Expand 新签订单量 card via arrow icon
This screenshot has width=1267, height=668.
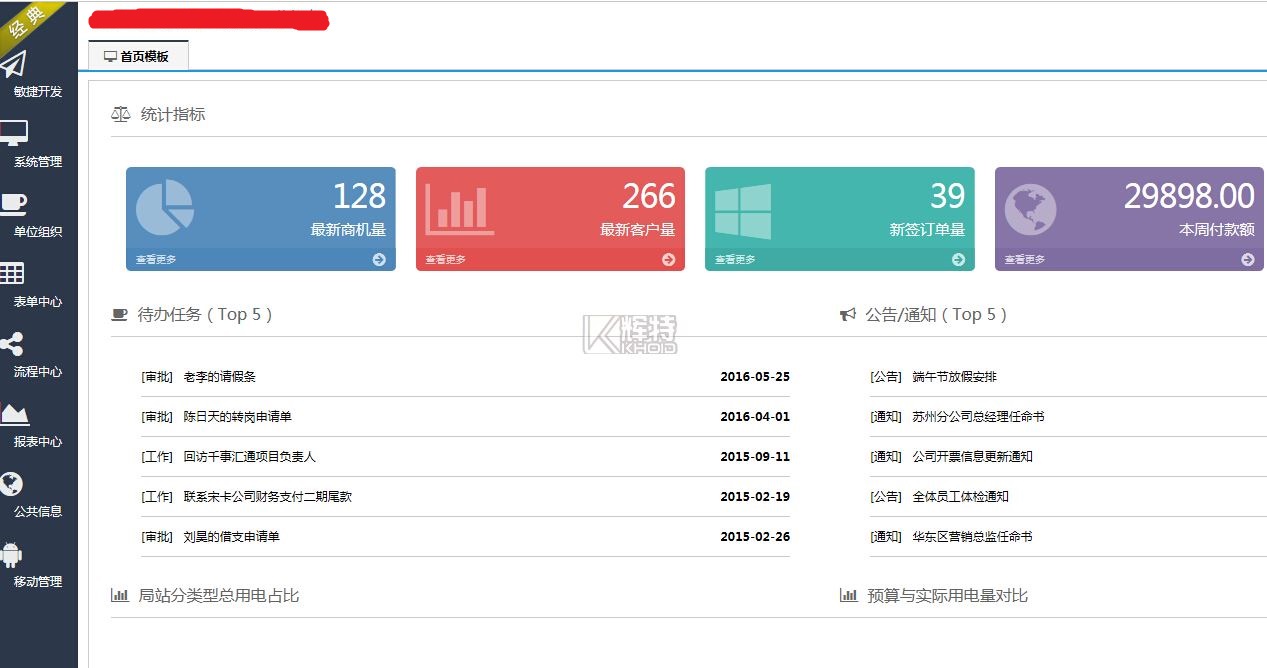958,260
